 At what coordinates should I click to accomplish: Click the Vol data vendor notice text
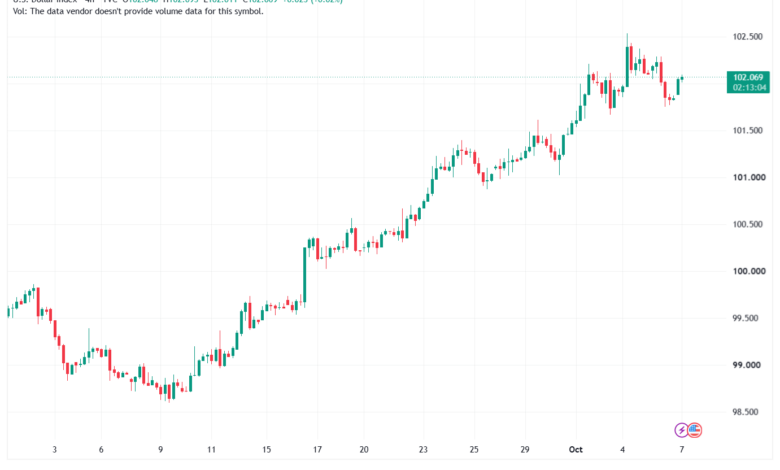pos(138,11)
